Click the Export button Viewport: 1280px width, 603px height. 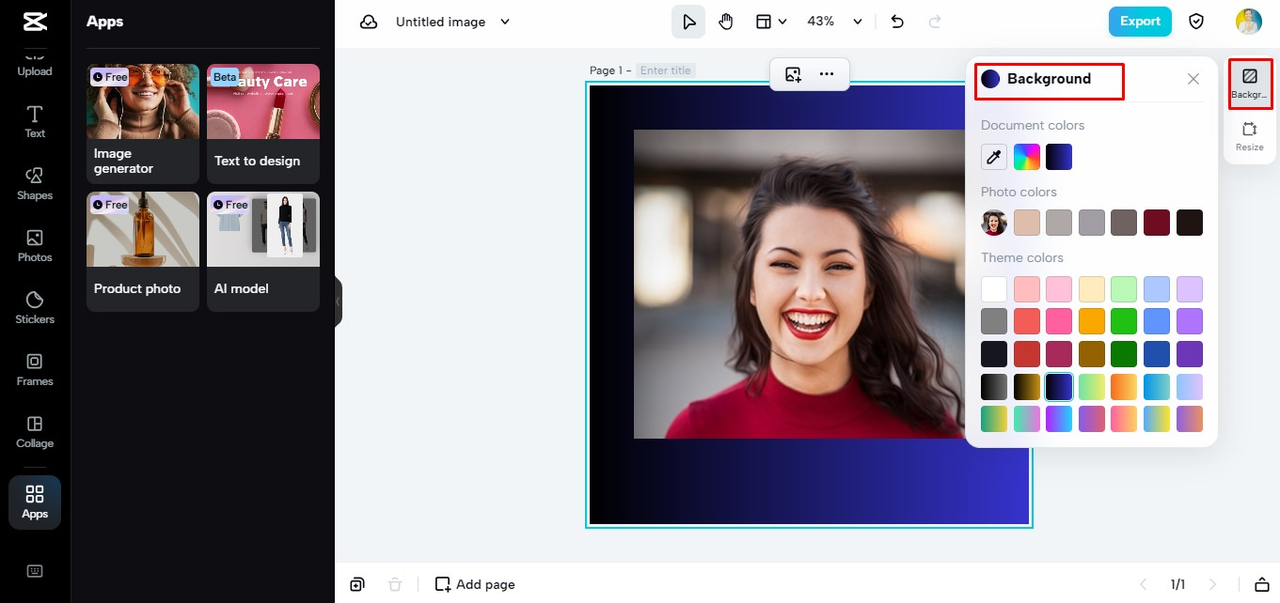[x=1140, y=21]
